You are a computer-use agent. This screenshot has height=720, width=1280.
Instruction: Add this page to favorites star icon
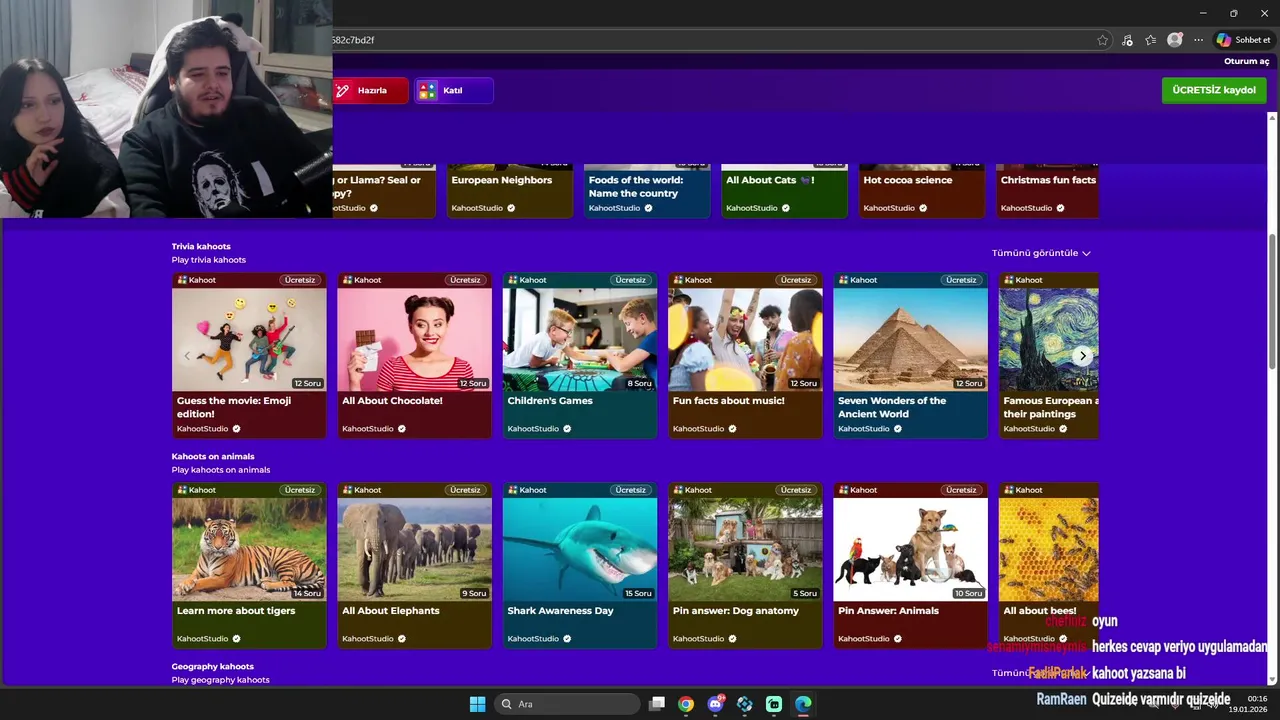(x=1103, y=40)
